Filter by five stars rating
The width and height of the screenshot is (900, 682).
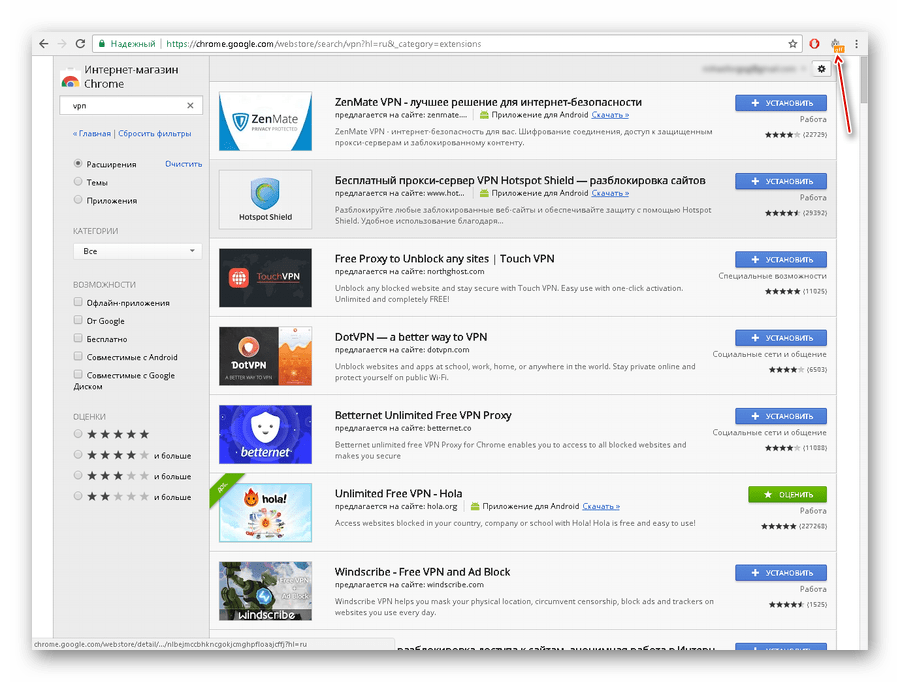point(78,435)
